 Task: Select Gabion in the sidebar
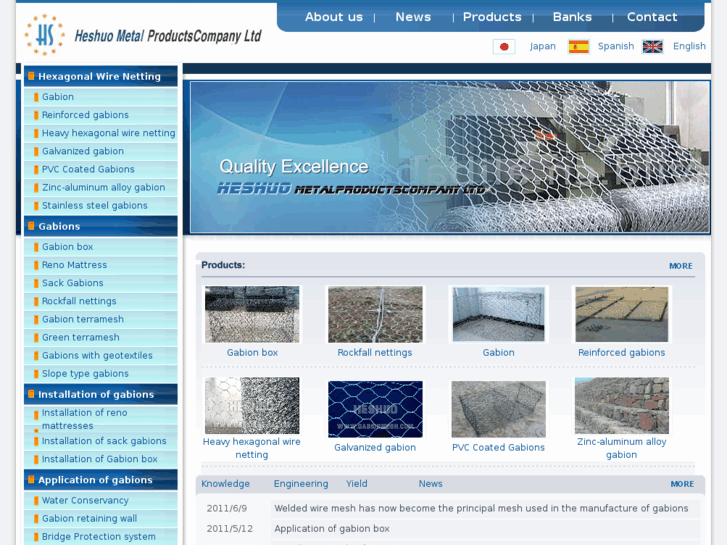pos(58,97)
